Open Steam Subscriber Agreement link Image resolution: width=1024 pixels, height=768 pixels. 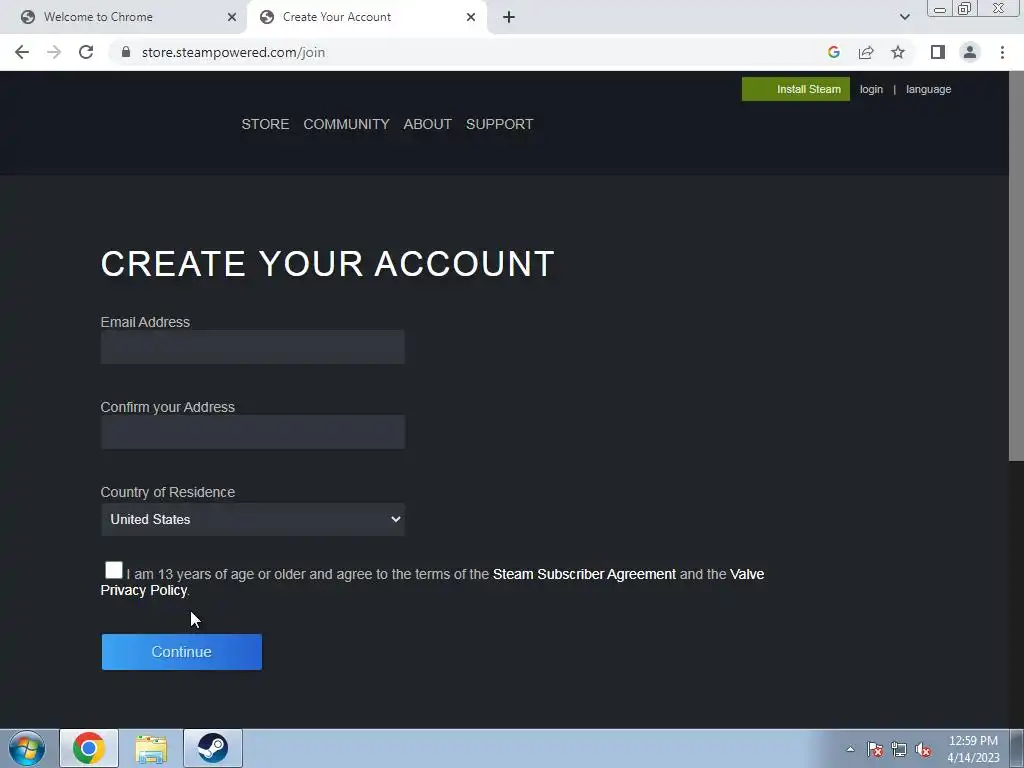(x=584, y=574)
